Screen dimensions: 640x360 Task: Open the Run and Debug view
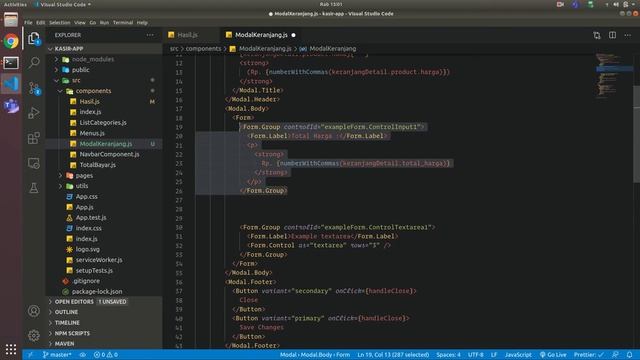coord(34,113)
